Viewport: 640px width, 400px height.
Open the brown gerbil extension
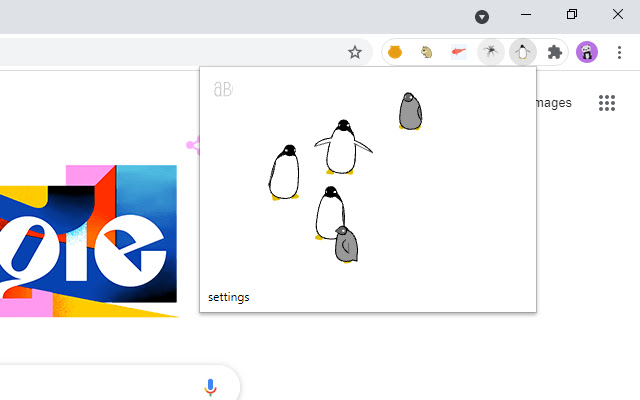(x=427, y=52)
